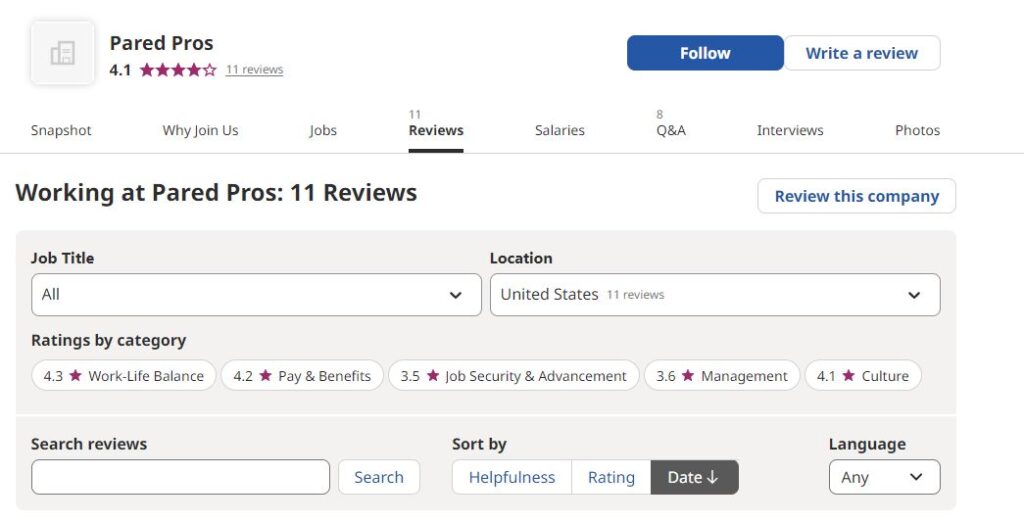Sort reviews by Helpfulness
Screen dimensions: 1024x522
(511, 477)
